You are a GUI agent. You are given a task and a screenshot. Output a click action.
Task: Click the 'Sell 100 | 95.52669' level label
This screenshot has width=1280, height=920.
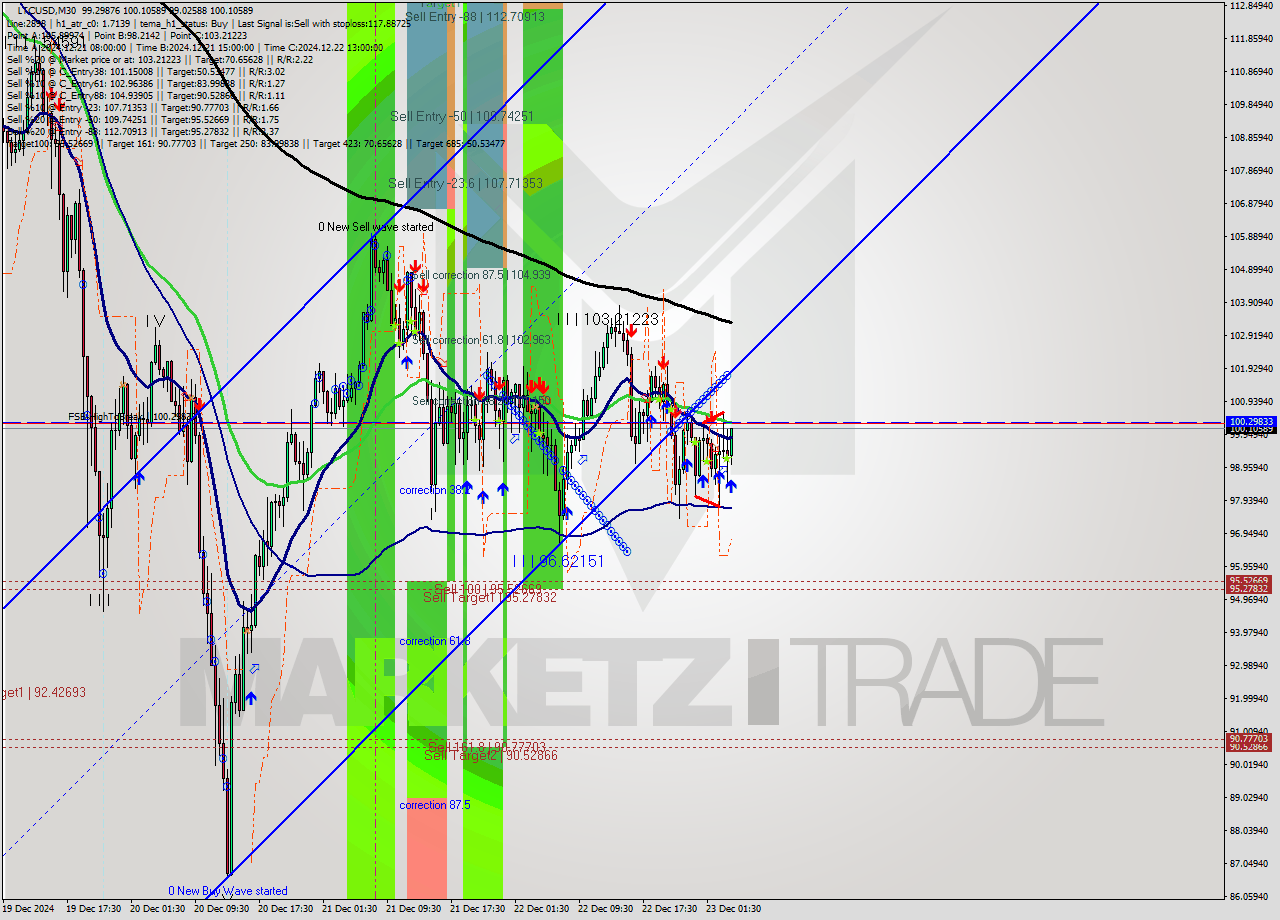488,588
